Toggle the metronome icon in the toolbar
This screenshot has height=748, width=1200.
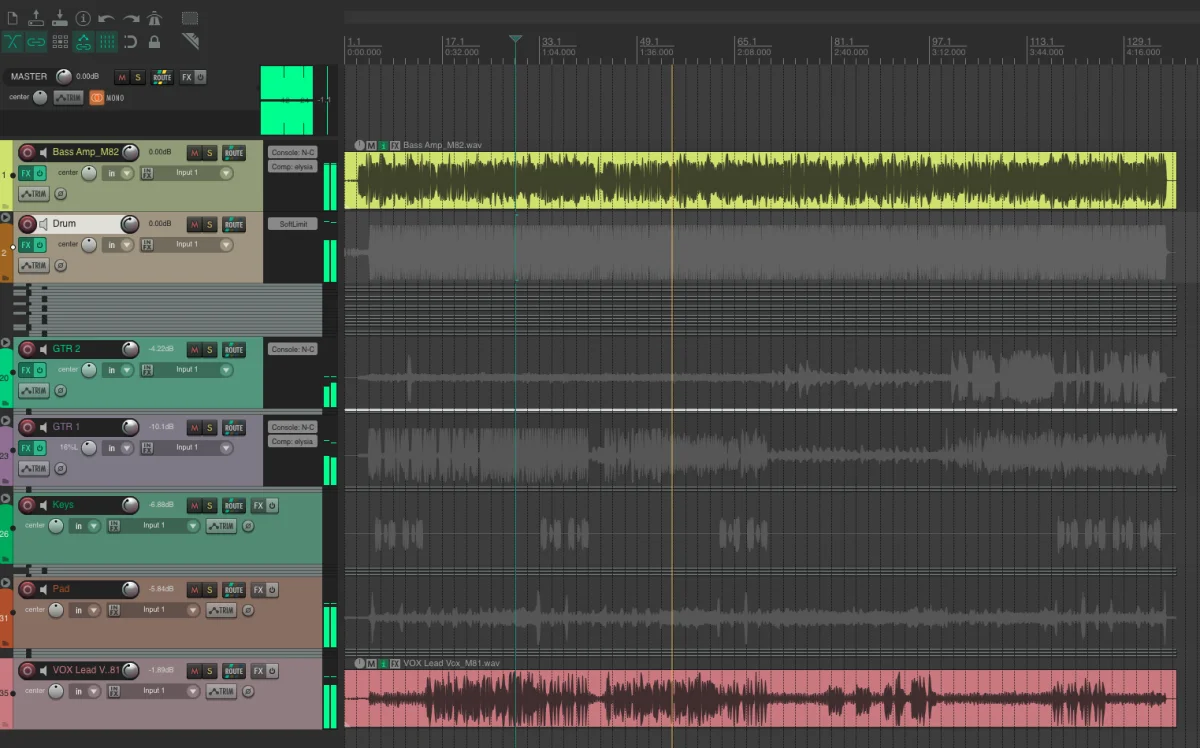pos(154,18)
